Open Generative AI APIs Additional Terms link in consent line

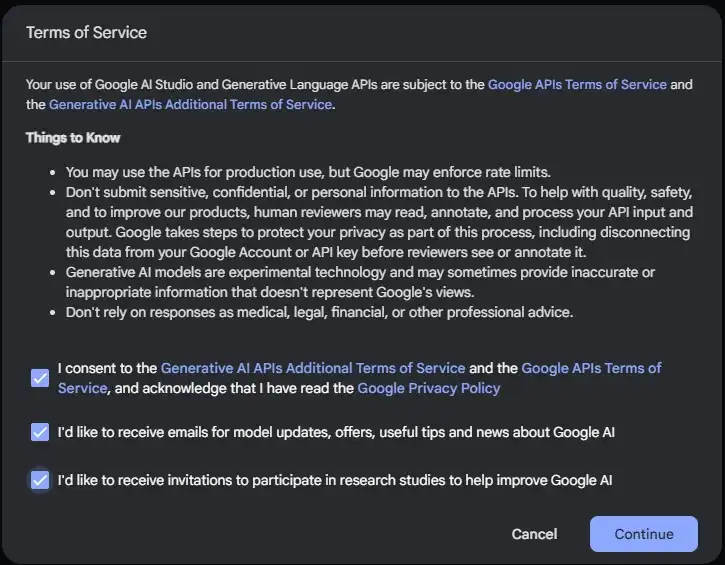point(313,368)
